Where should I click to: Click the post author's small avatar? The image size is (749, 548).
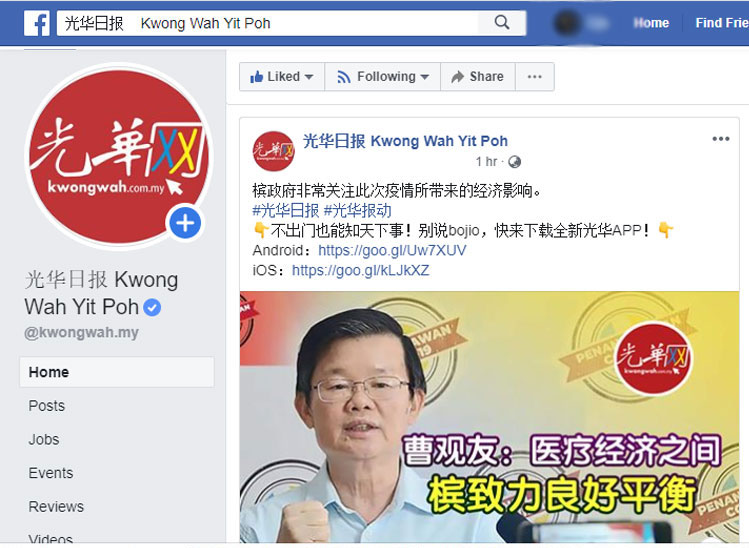pyautogui.click(x=273, y=151)
